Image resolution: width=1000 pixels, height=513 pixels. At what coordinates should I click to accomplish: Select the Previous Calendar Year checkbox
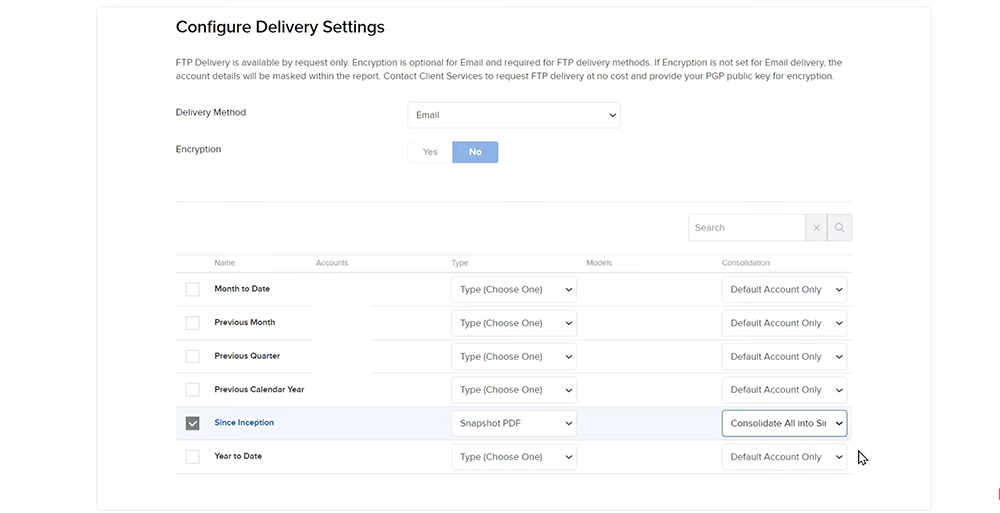pos(193,390)
